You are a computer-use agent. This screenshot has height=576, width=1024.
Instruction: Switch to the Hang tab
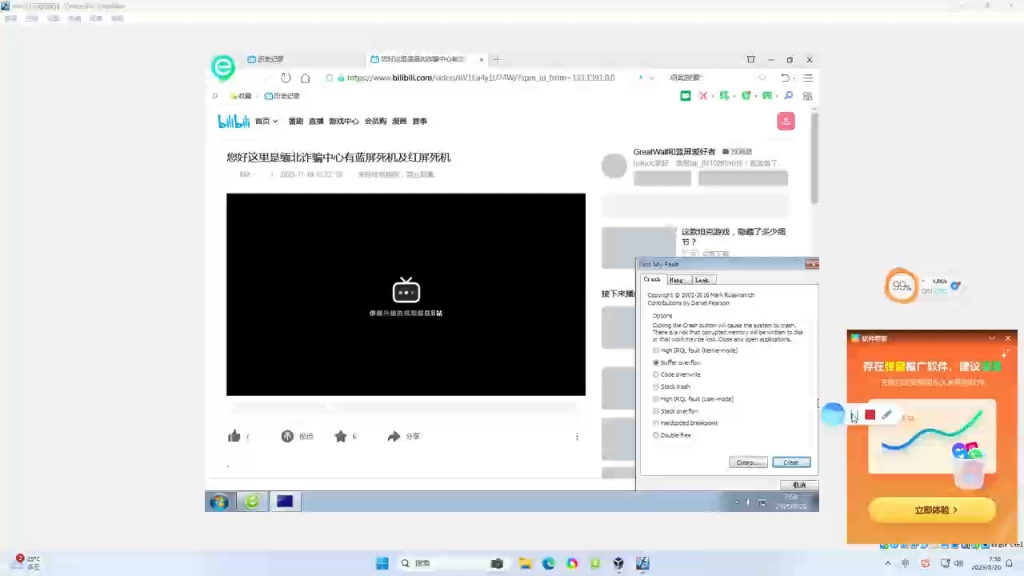click(x=677, y=280)
